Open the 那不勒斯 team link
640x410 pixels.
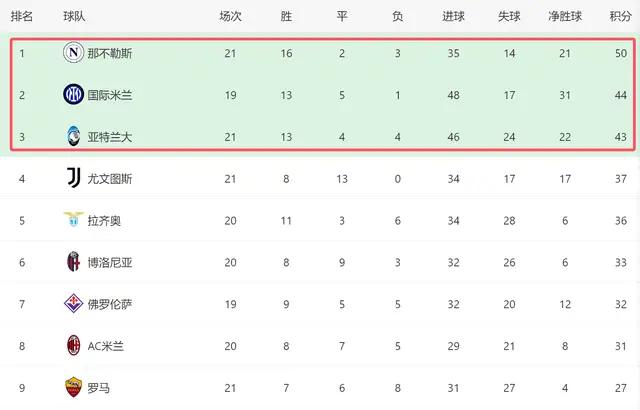[x=110, y=53]
